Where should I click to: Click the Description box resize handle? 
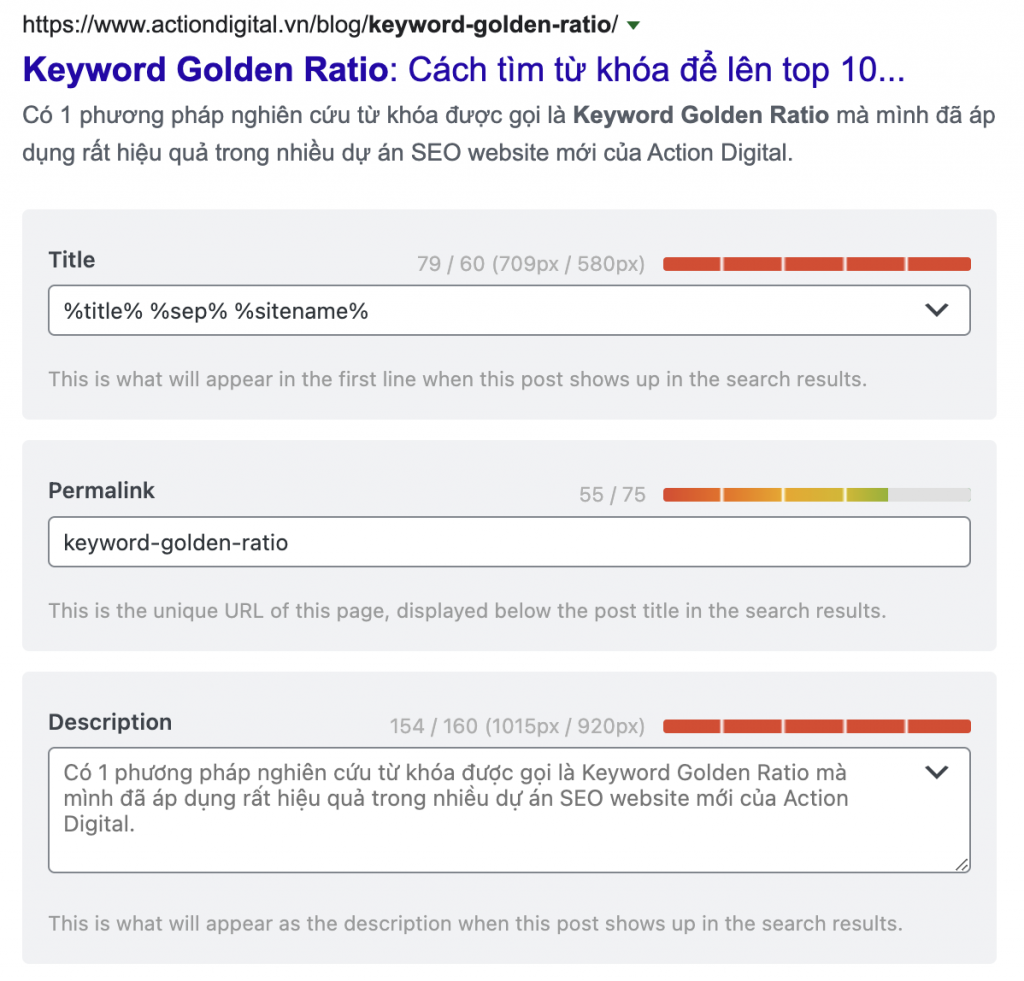pyautogui.click(x=961, y=864)
